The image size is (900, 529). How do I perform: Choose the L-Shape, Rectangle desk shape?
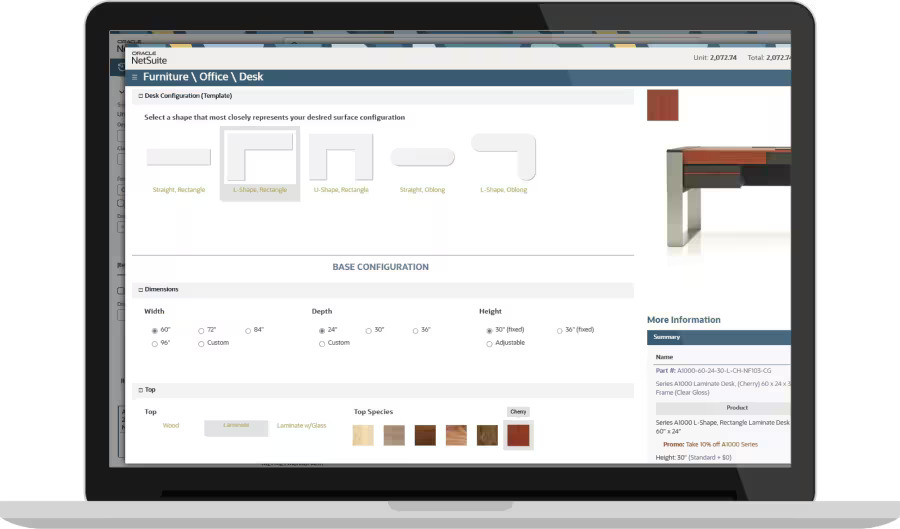tap(260, 164)
